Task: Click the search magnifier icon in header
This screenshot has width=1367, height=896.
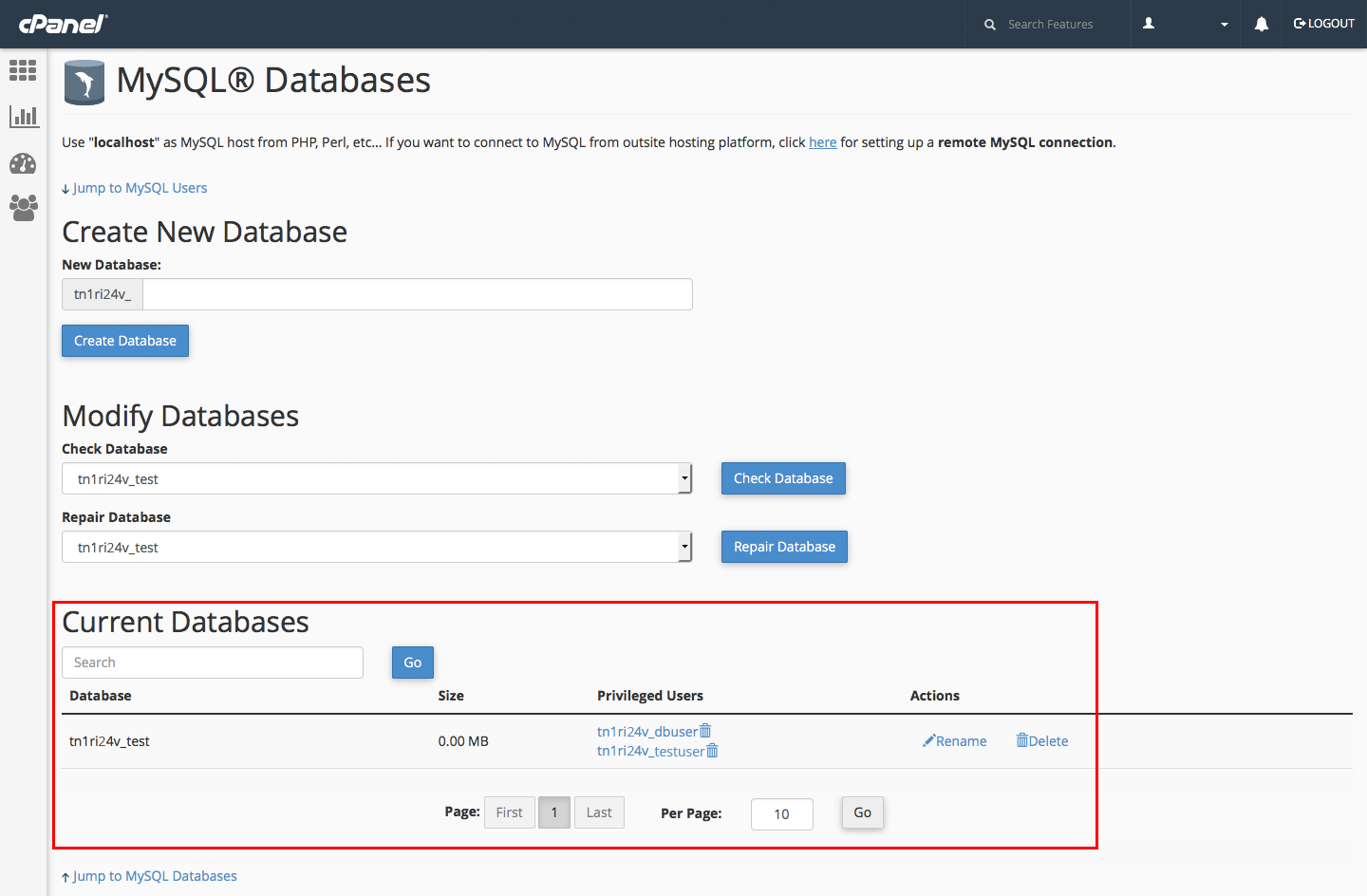Action: pyautogui.click(x=990, y=25)
